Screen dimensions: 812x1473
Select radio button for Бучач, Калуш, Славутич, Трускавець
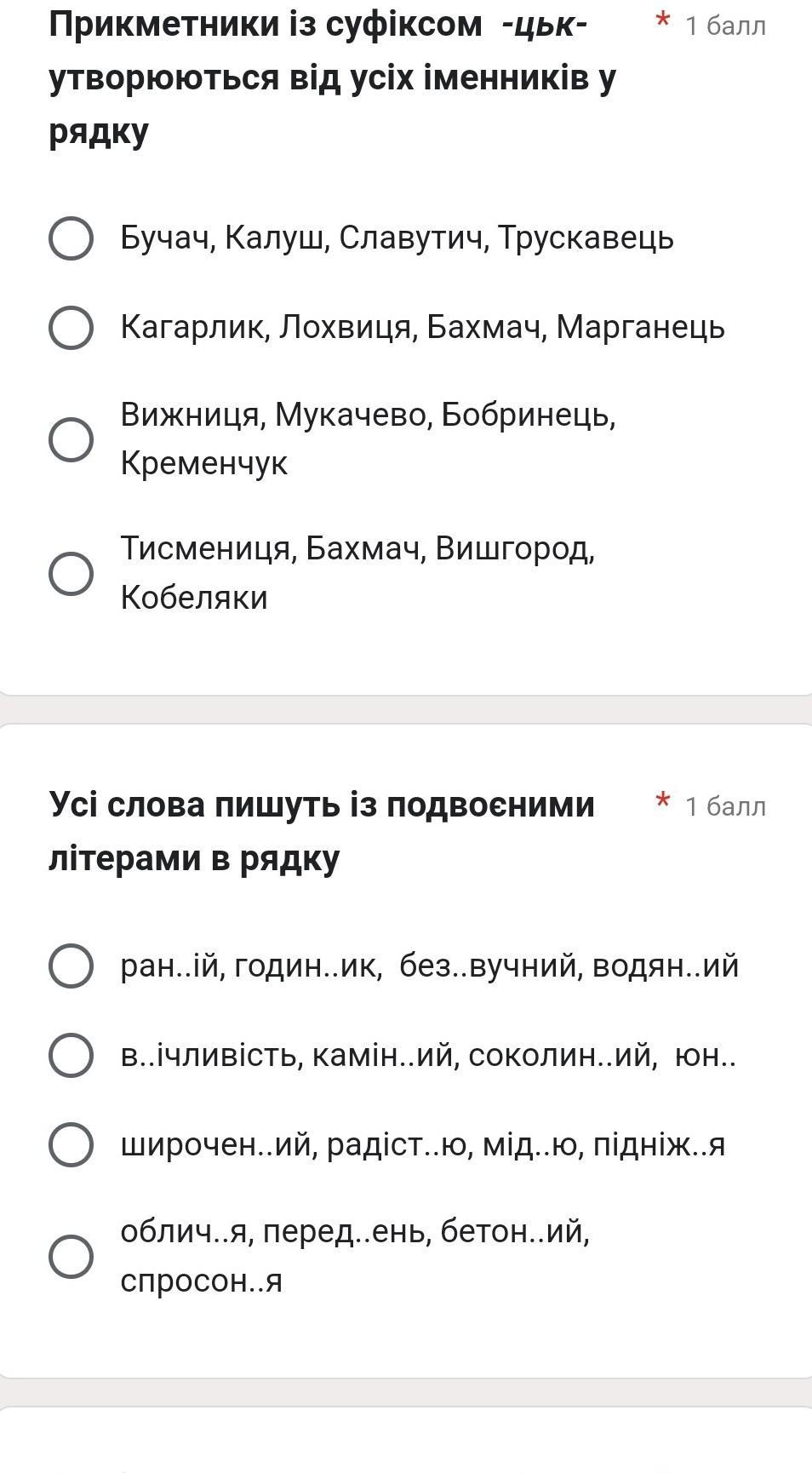pos(71,238)
